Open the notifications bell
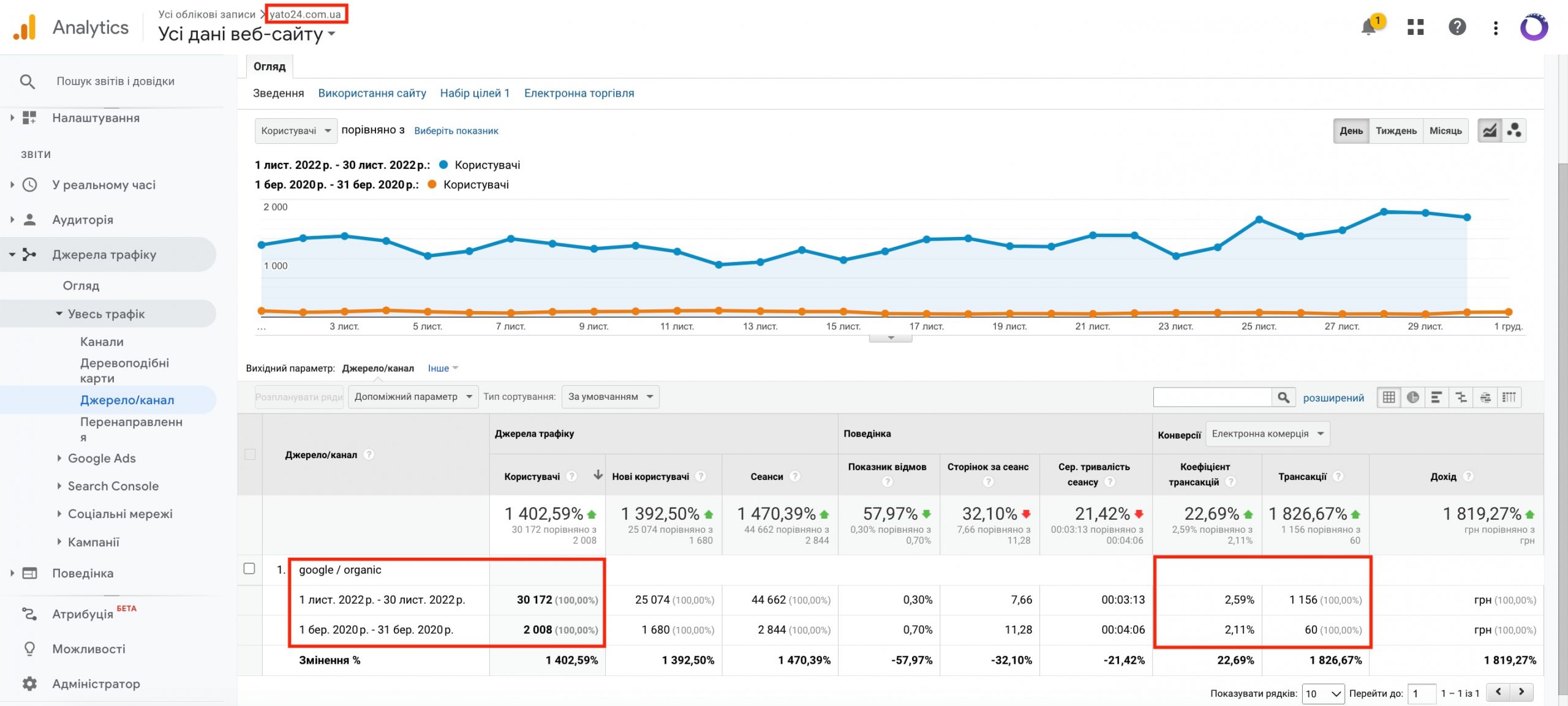The width and height of the screenshot is (1568, 706). (x=1368, y=27)
